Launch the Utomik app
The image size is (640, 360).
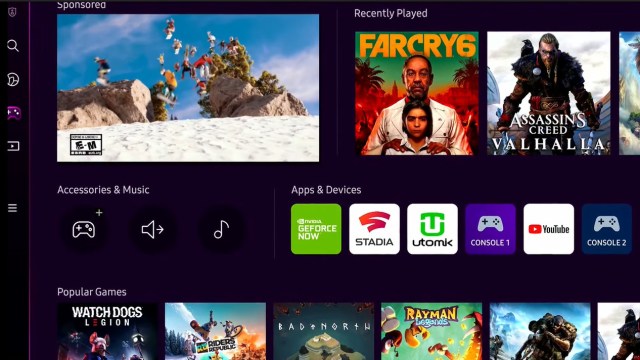coord(432,229)
